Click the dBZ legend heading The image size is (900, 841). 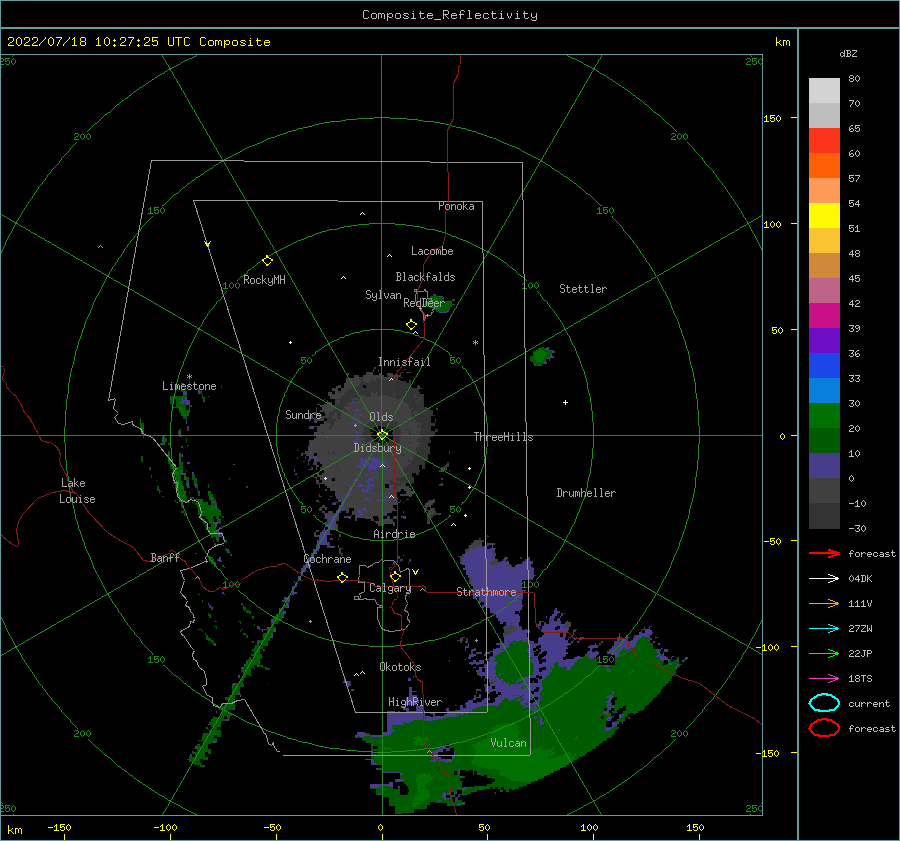[848, 53]
